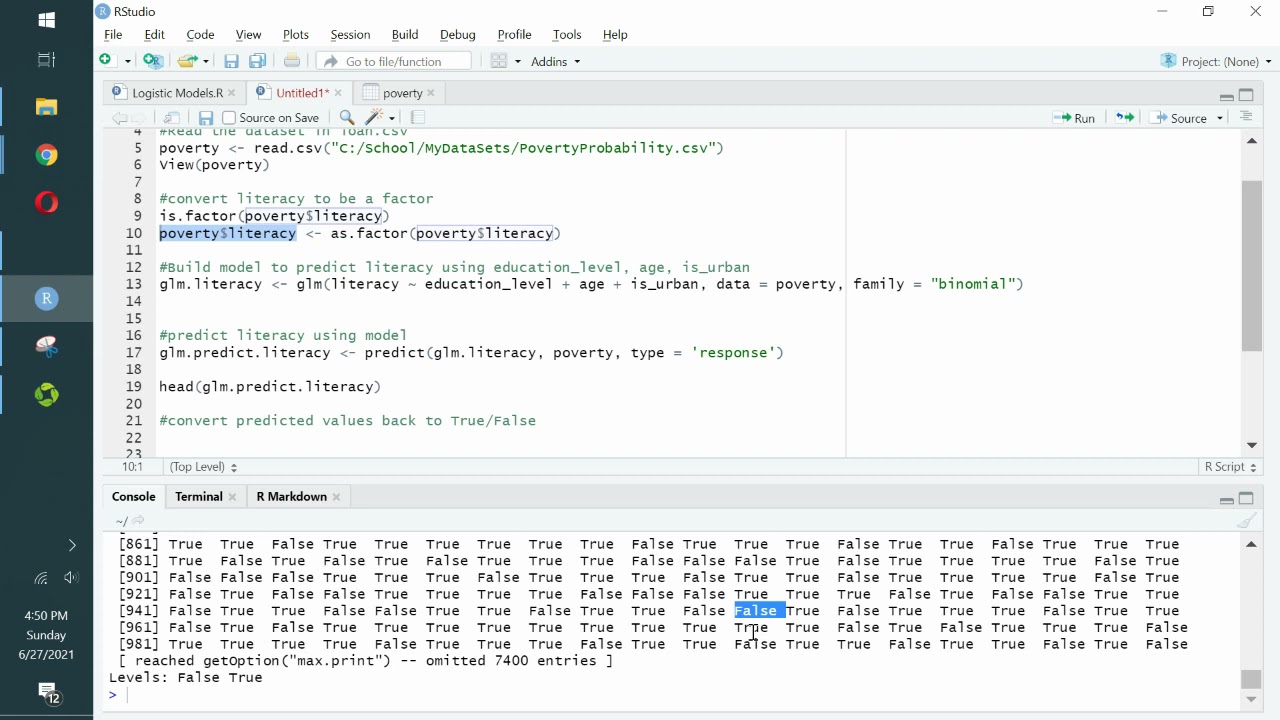Minimize the console pane
Screen dimensions: 1280x720
coord(1226,499)
